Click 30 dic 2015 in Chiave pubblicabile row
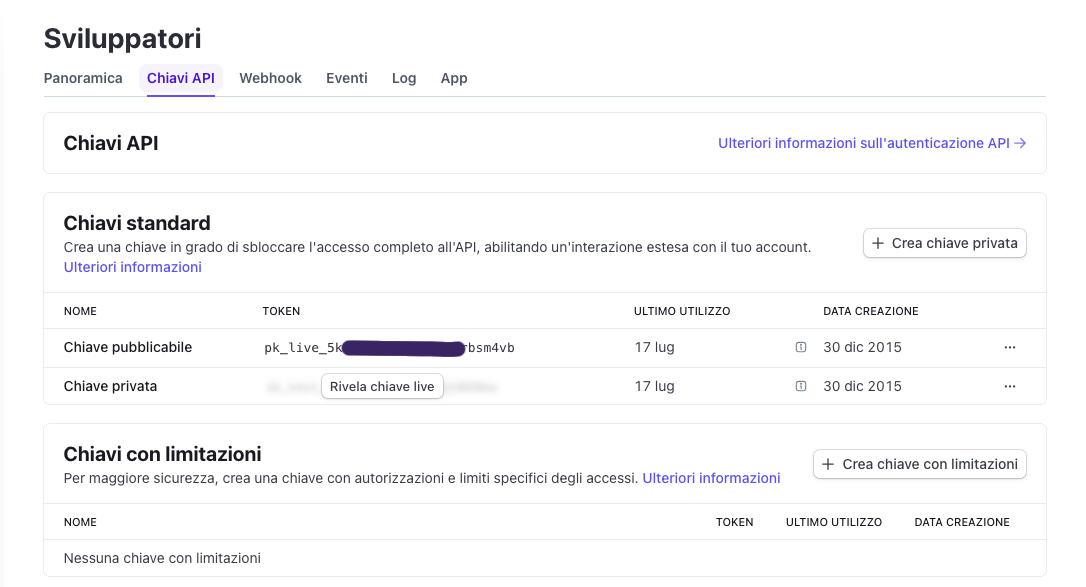 (862, 347)
